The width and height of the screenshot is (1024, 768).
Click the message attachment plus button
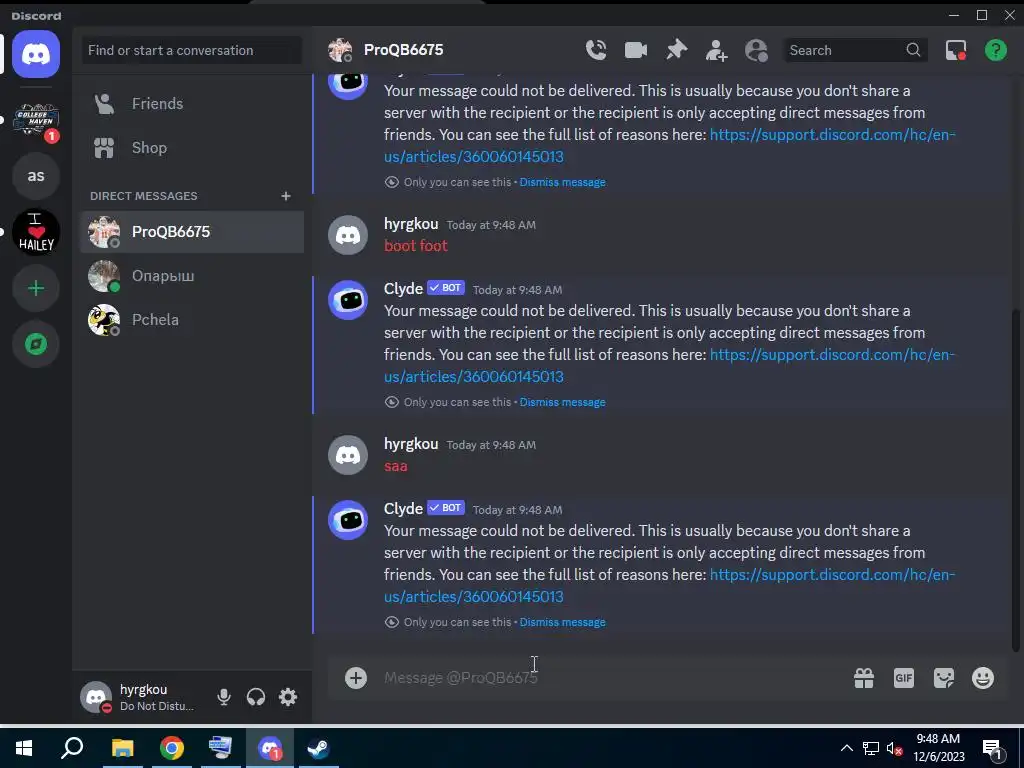tap(355, 678)
